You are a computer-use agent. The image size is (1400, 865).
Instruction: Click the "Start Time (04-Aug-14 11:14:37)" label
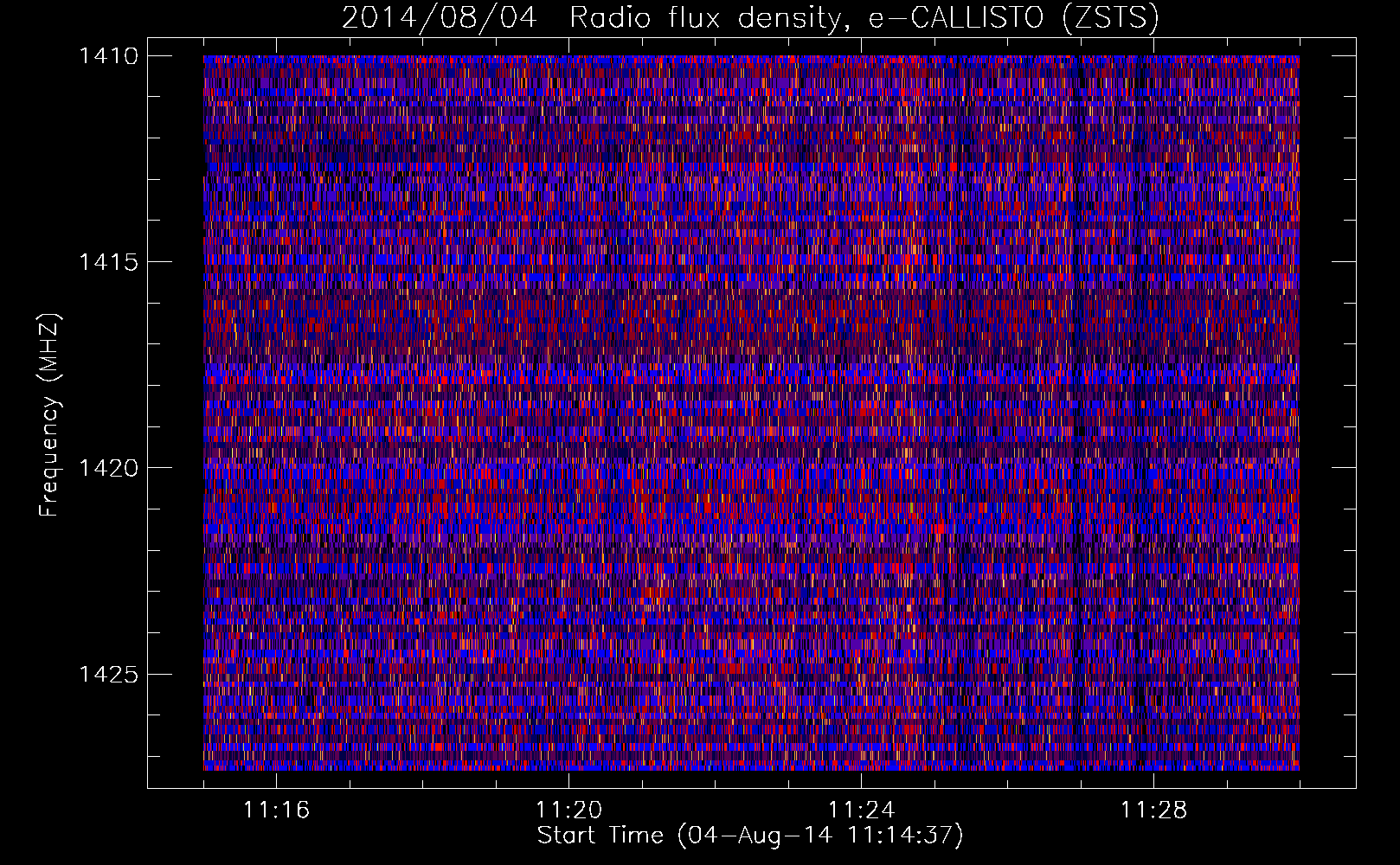click(750, 836)
